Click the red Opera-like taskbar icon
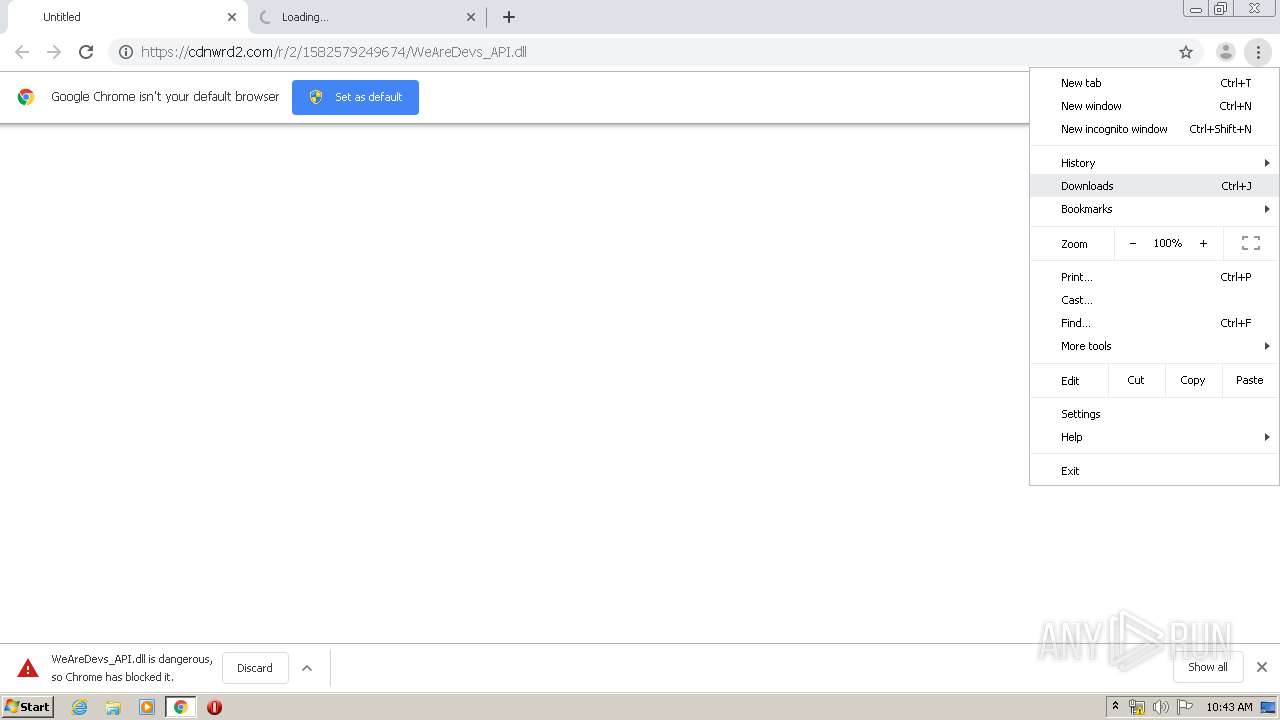This screenshot has width=1280, height=720. pos(214,707)
